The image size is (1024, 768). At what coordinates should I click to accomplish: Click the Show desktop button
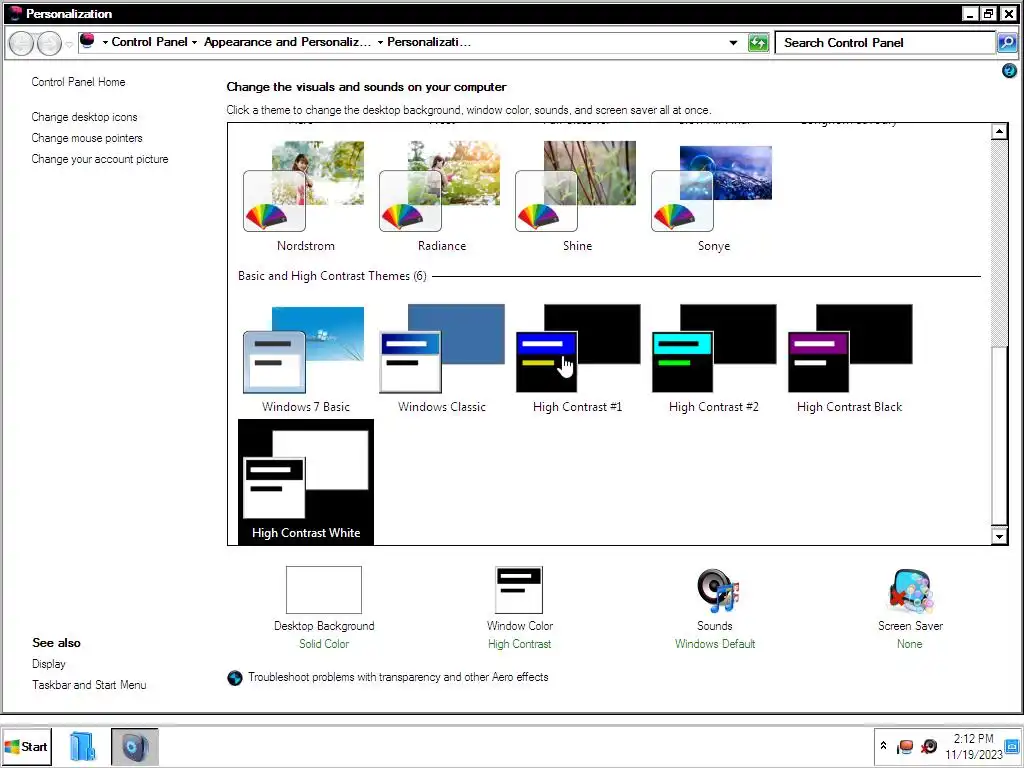(x=1013, y=746)
